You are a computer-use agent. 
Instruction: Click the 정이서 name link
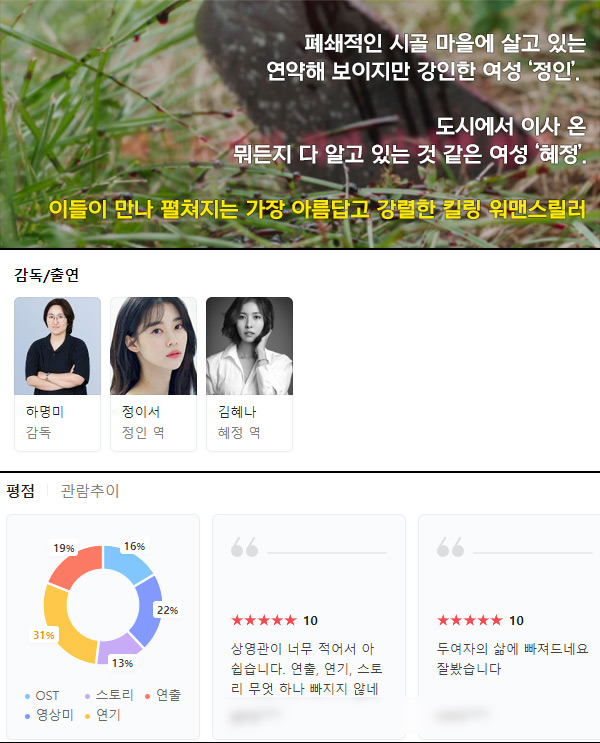point(141,411)
